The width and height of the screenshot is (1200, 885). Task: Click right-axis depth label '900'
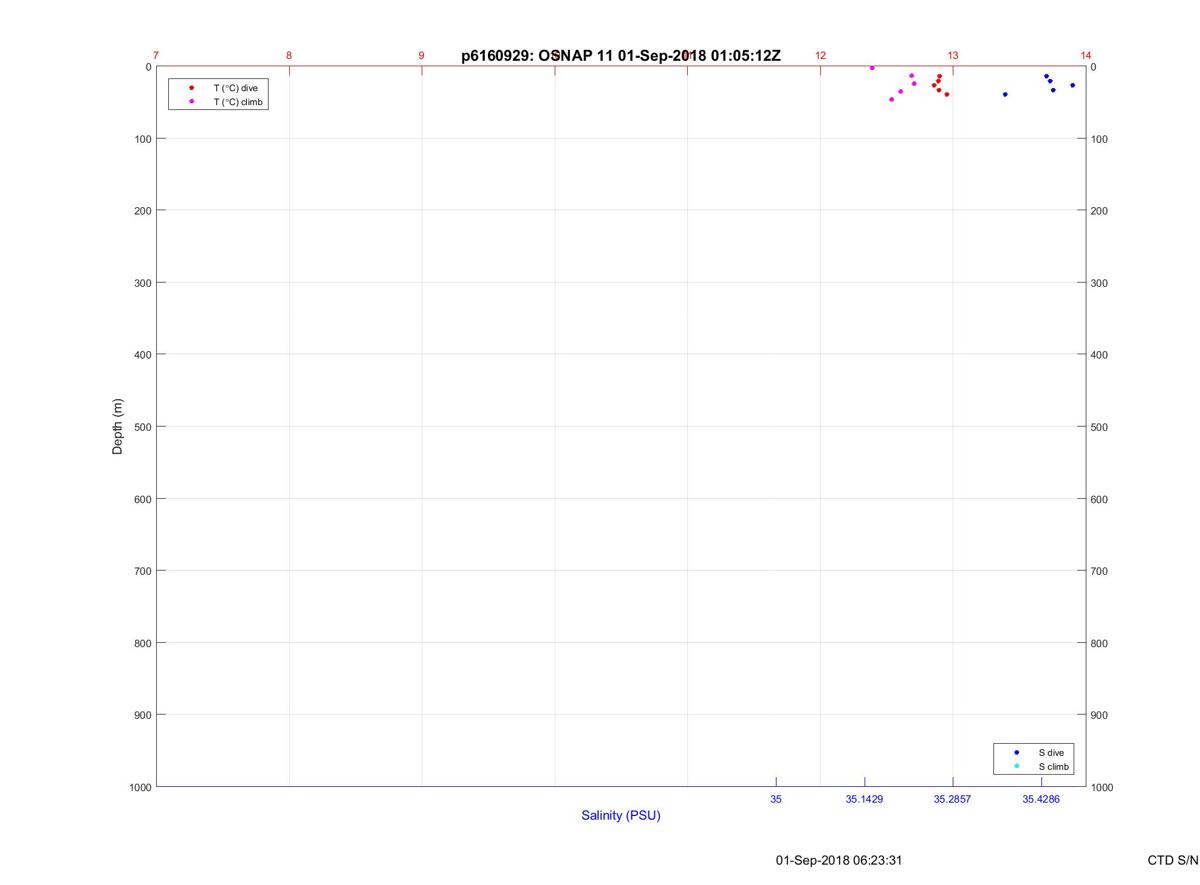(x=1100, y=715)
